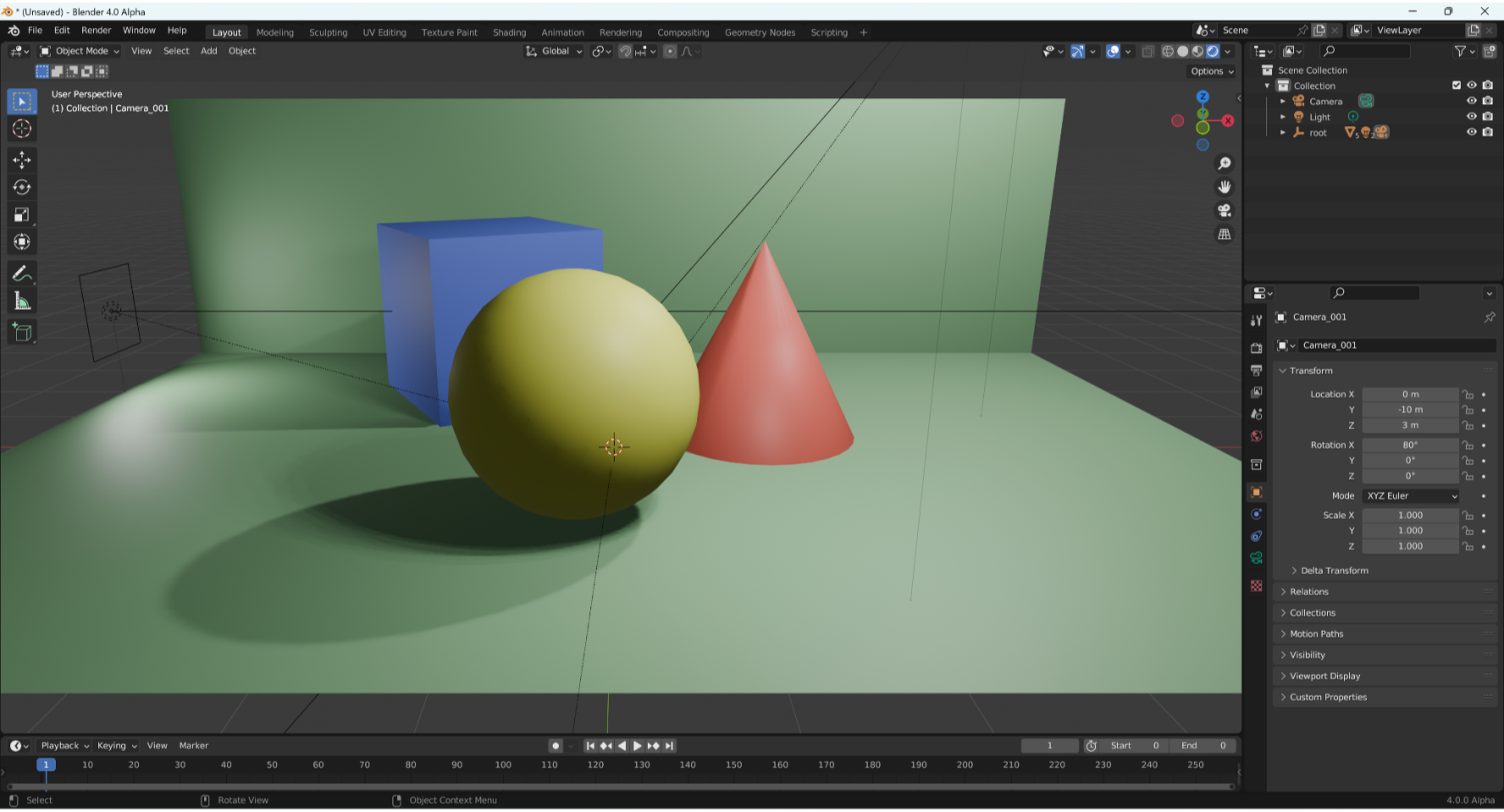Switch to the Render properties tab
The width and height of the screenshot is (1504, 812).
1257,347
